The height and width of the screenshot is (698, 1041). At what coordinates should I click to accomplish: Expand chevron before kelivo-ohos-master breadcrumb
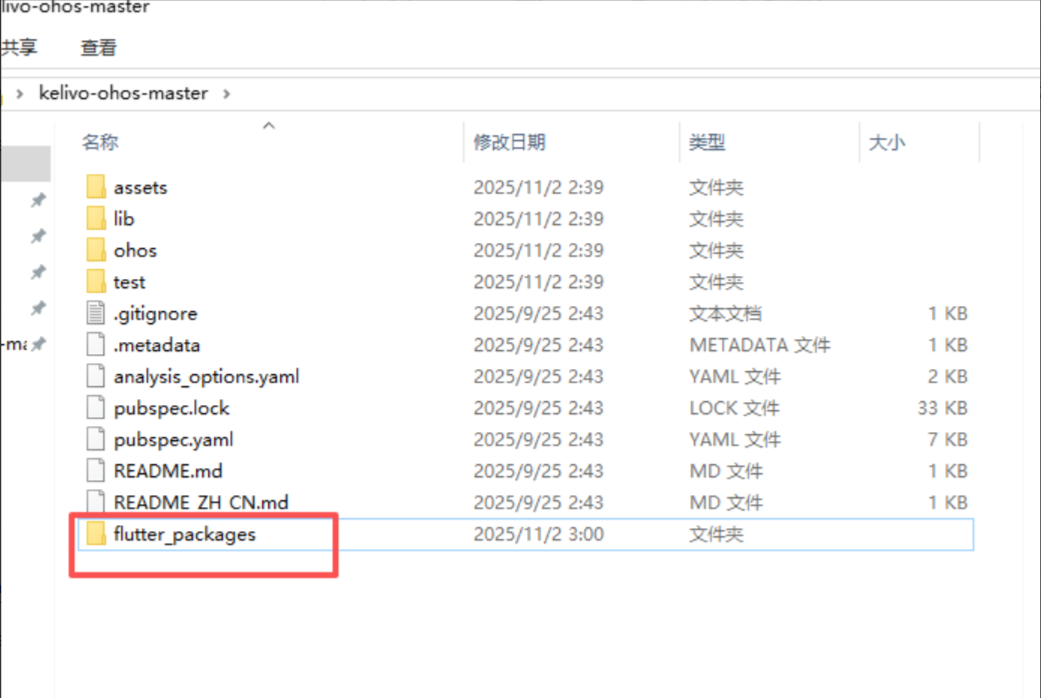click(x=20, y=93)
